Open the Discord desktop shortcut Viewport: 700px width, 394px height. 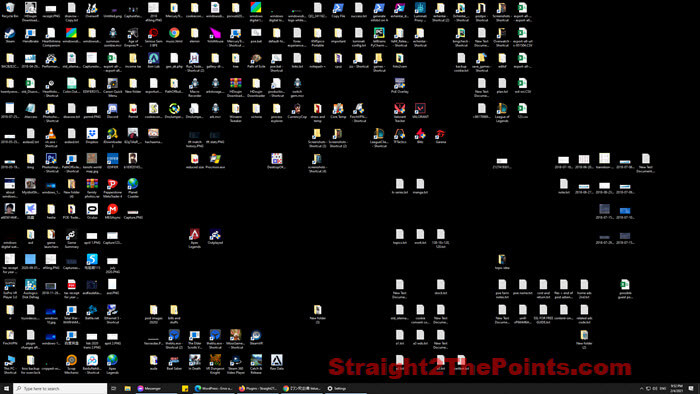pyautogui.click(x=112, y=111)
